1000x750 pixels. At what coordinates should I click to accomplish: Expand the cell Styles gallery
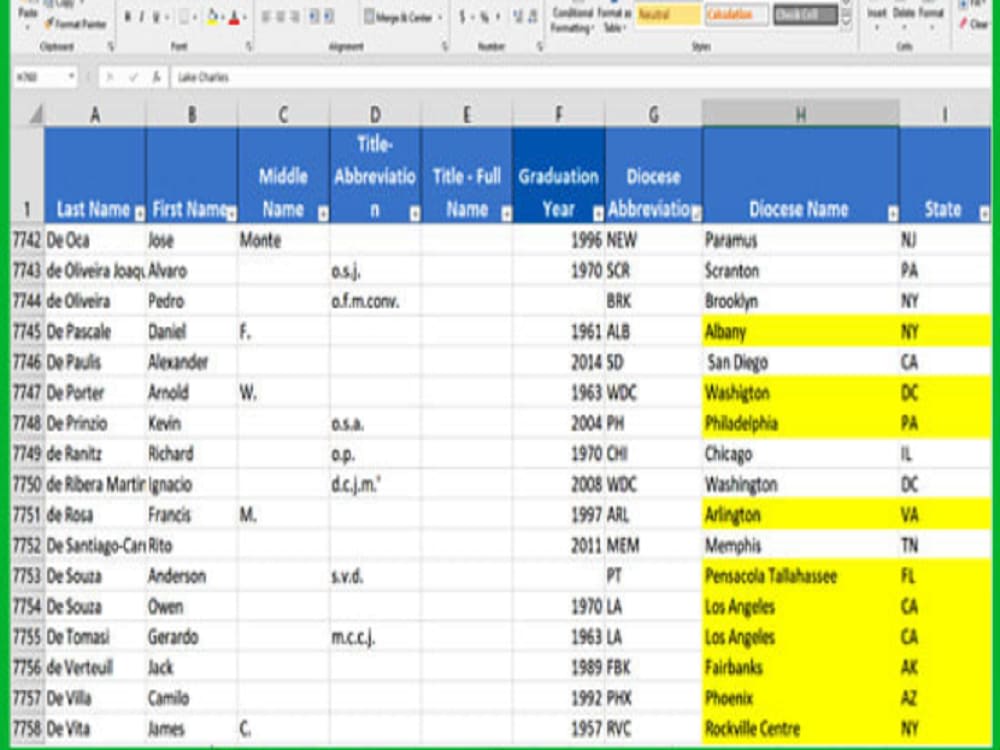click(846, 24)
